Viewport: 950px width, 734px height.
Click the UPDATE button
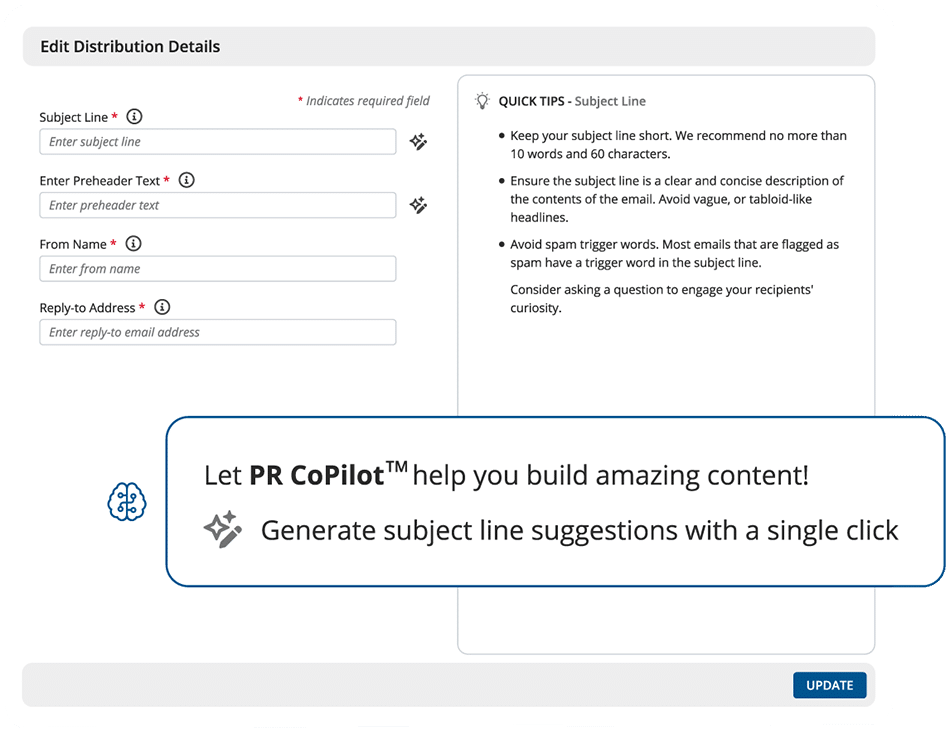pos(829,685)
